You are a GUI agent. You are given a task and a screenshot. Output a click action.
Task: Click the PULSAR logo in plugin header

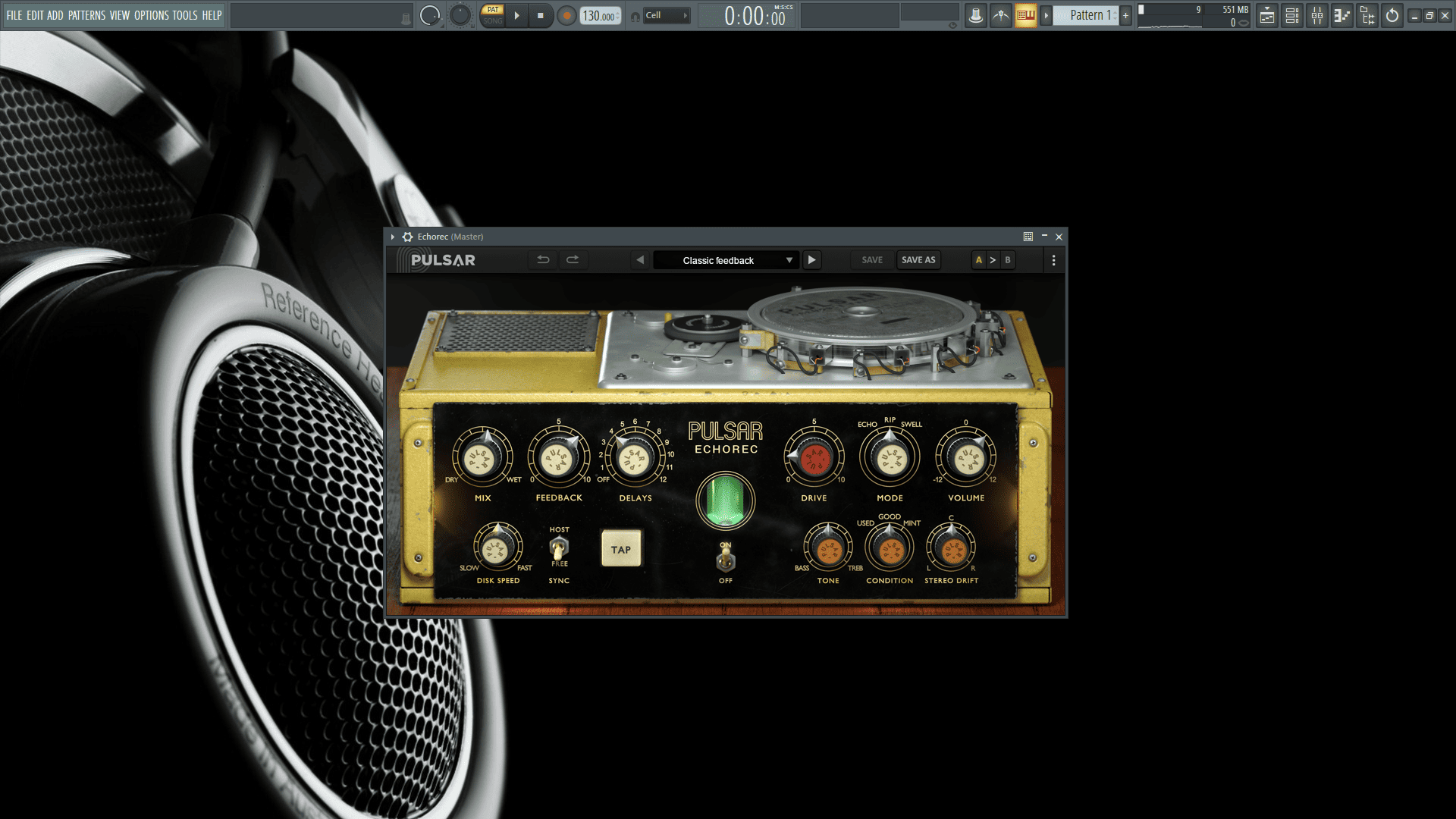[442, 260]
